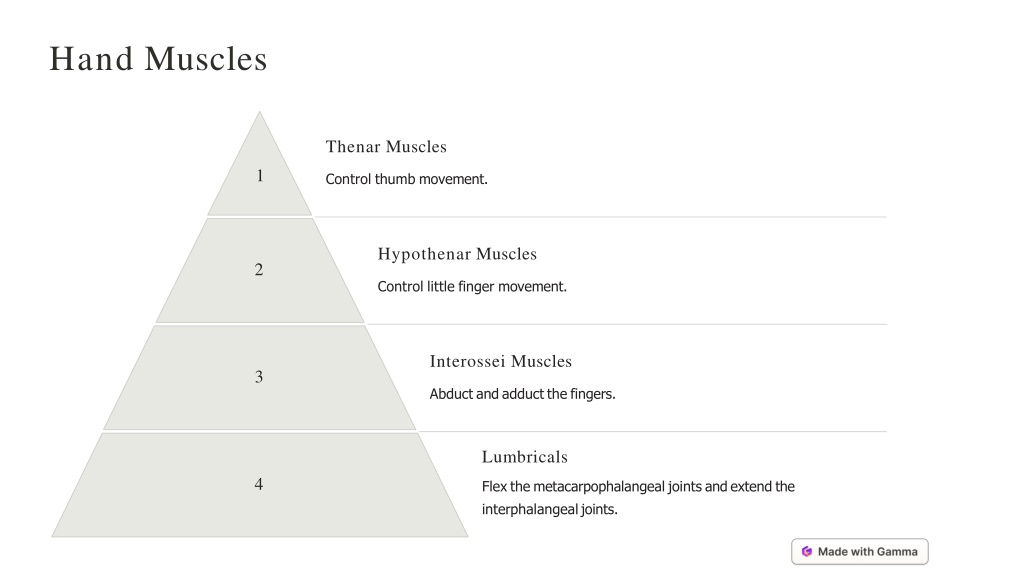The height and width of the screenshot is (577, 1024).
Task: Click pyramid tier numbered 3
Action: click(260, 377)
